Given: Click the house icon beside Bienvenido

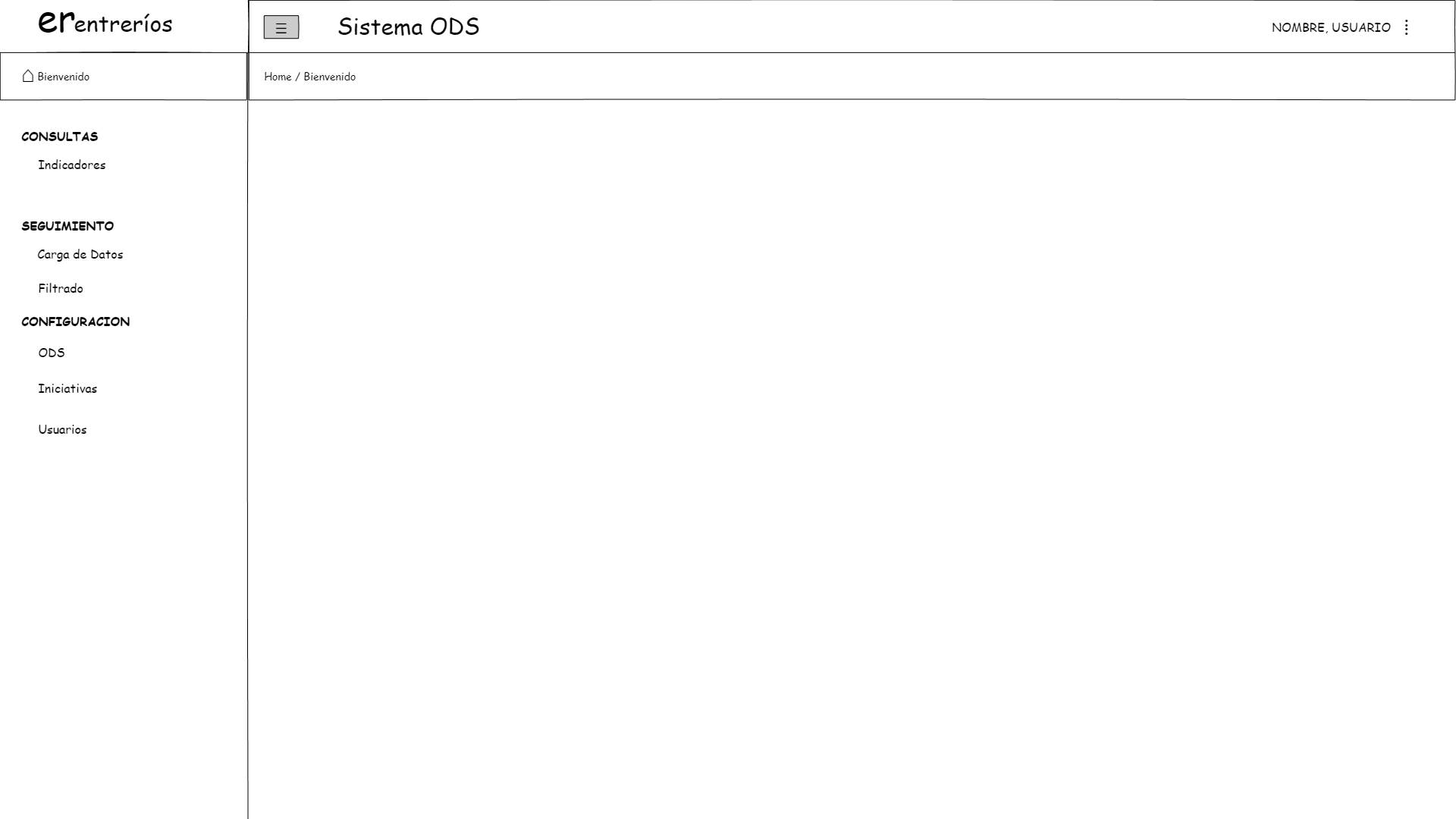Looking at the screenshot, I should pyautogui.click(x=28, y=76).
